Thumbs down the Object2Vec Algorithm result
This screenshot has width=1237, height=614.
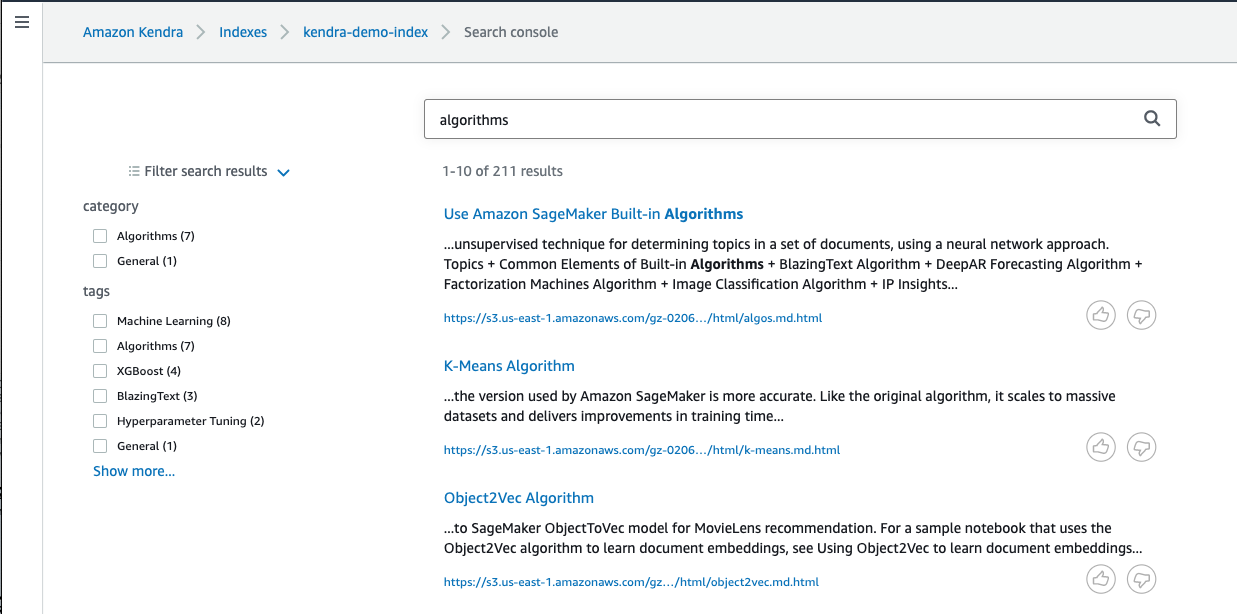pos(1141,579)
